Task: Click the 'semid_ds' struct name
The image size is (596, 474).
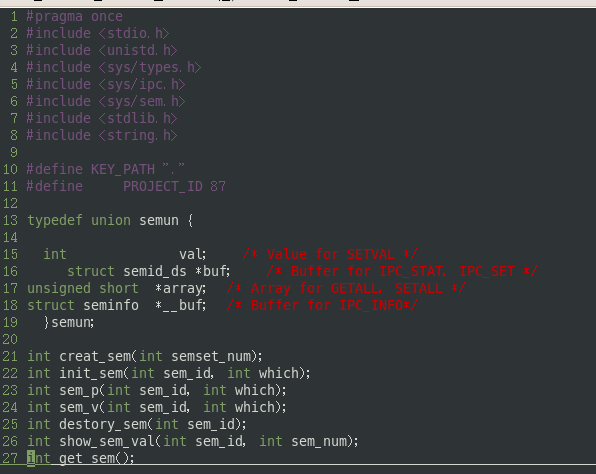Action: pos(155,271)
